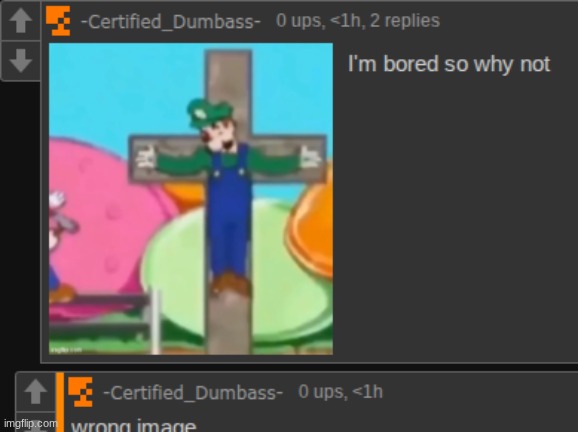Open -Certified_Dumbass- profile from the reply
The image size is (578, 432).
(193, 393)
